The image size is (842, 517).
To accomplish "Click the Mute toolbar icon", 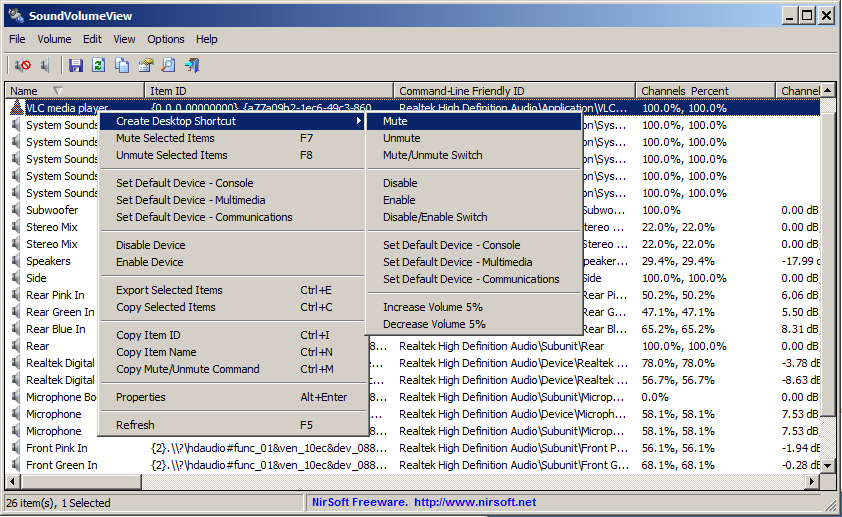I will pyautogui.click(x=23, y=65).
